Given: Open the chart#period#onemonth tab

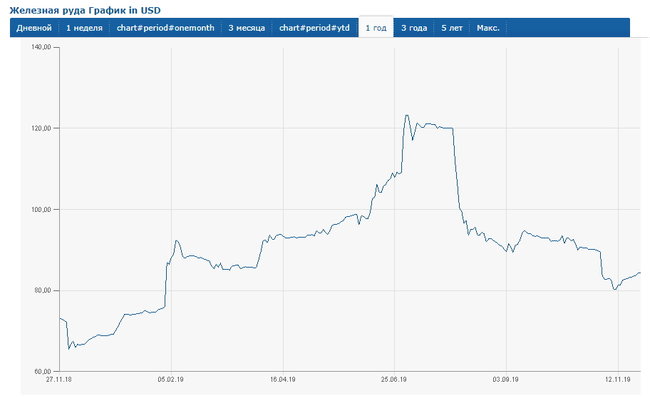Looking at the screenshot, I should pyautogui.click(x=167, y=28).
